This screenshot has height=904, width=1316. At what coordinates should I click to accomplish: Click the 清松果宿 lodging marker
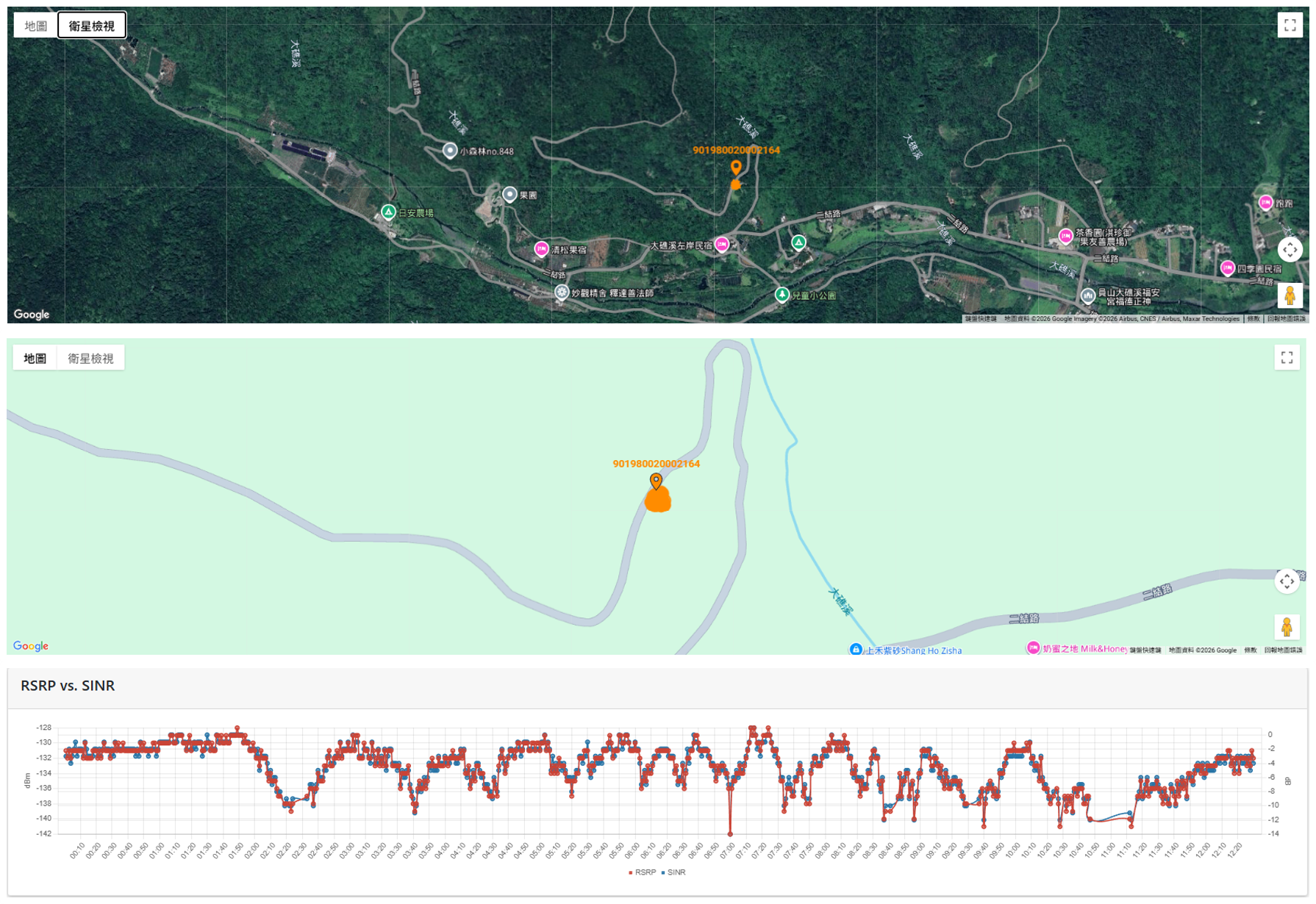[x=542, y=249]
